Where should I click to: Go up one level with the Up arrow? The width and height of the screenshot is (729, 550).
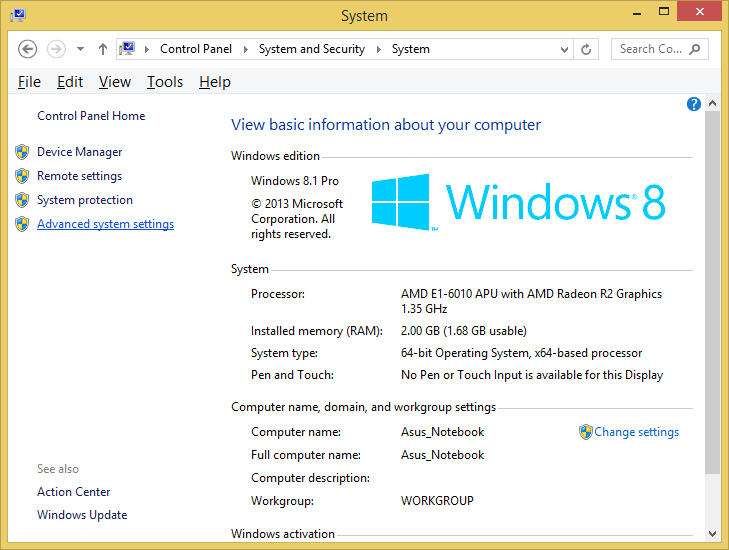point(103,49)
